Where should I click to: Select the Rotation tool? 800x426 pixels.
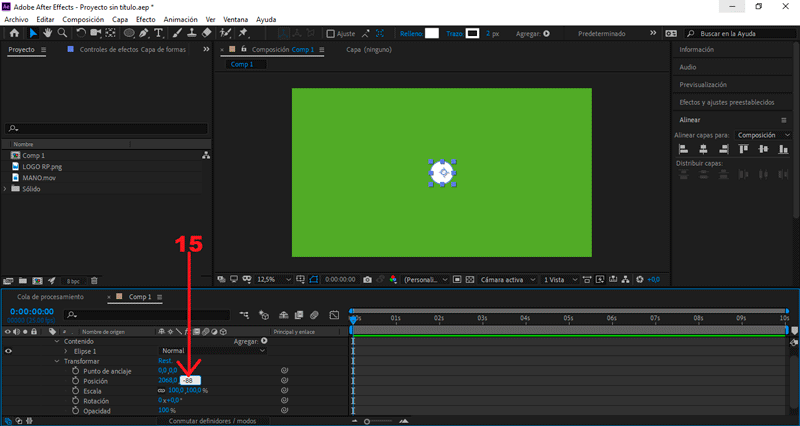pos(81,33)
